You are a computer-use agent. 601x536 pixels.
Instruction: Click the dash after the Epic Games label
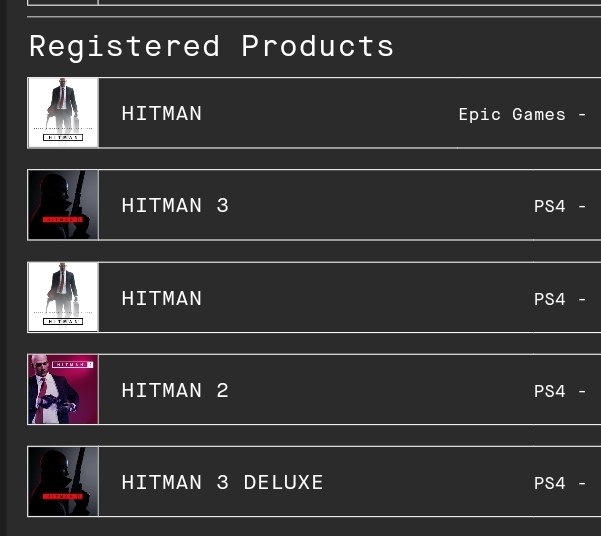point(582,115)
